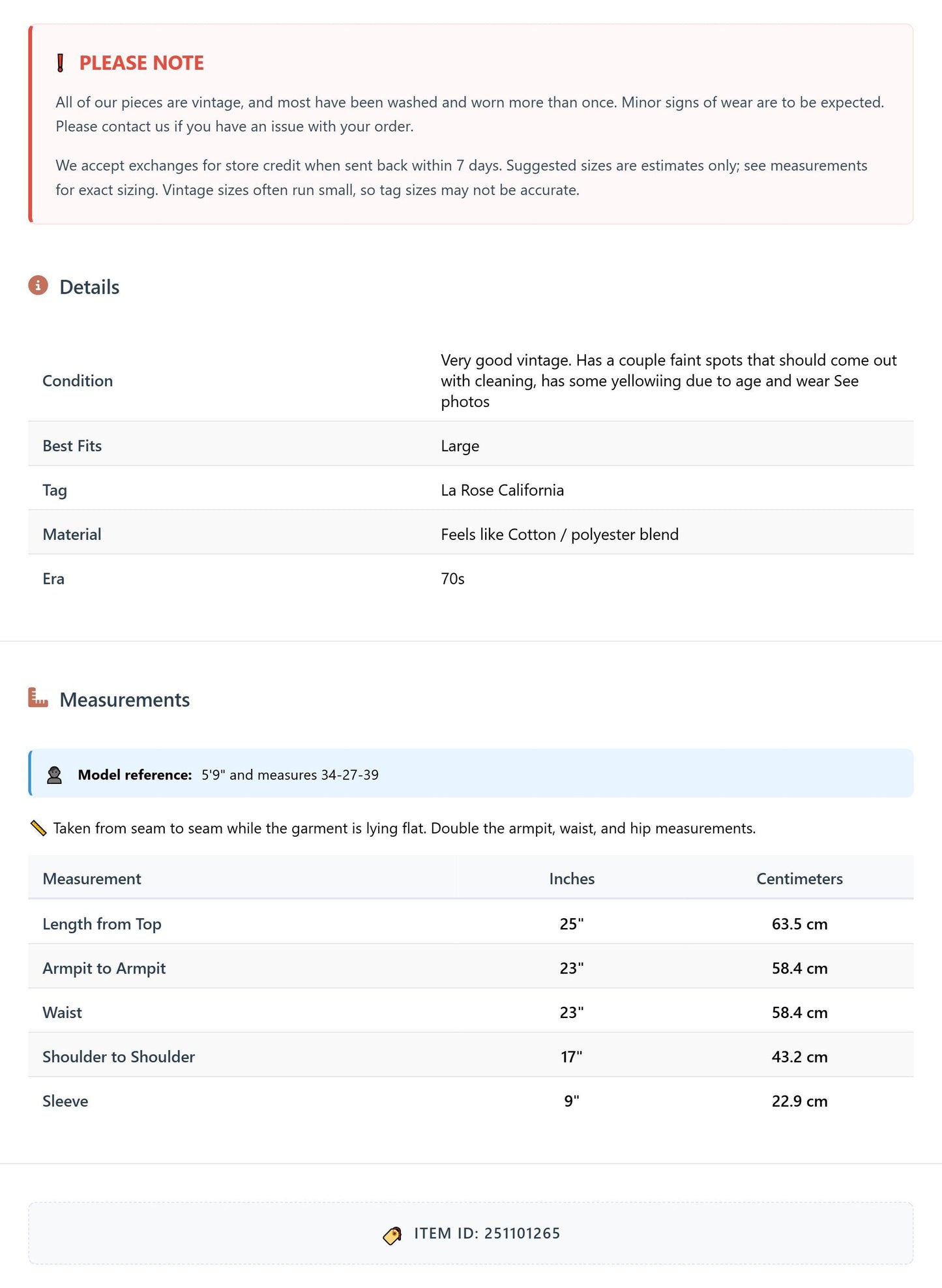Click the Shoulder to Shoulder 43.2 cm value

pos(799,1057)
